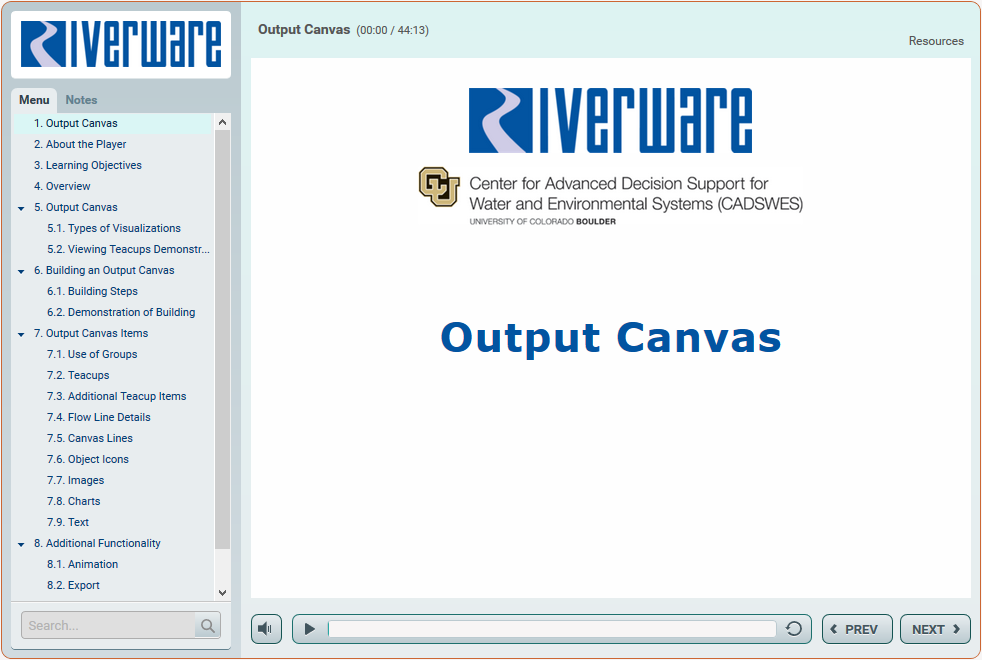The height and width of the screenshot is (660, 982).
Task: Go back with PREV button
Action: point(857,629)
